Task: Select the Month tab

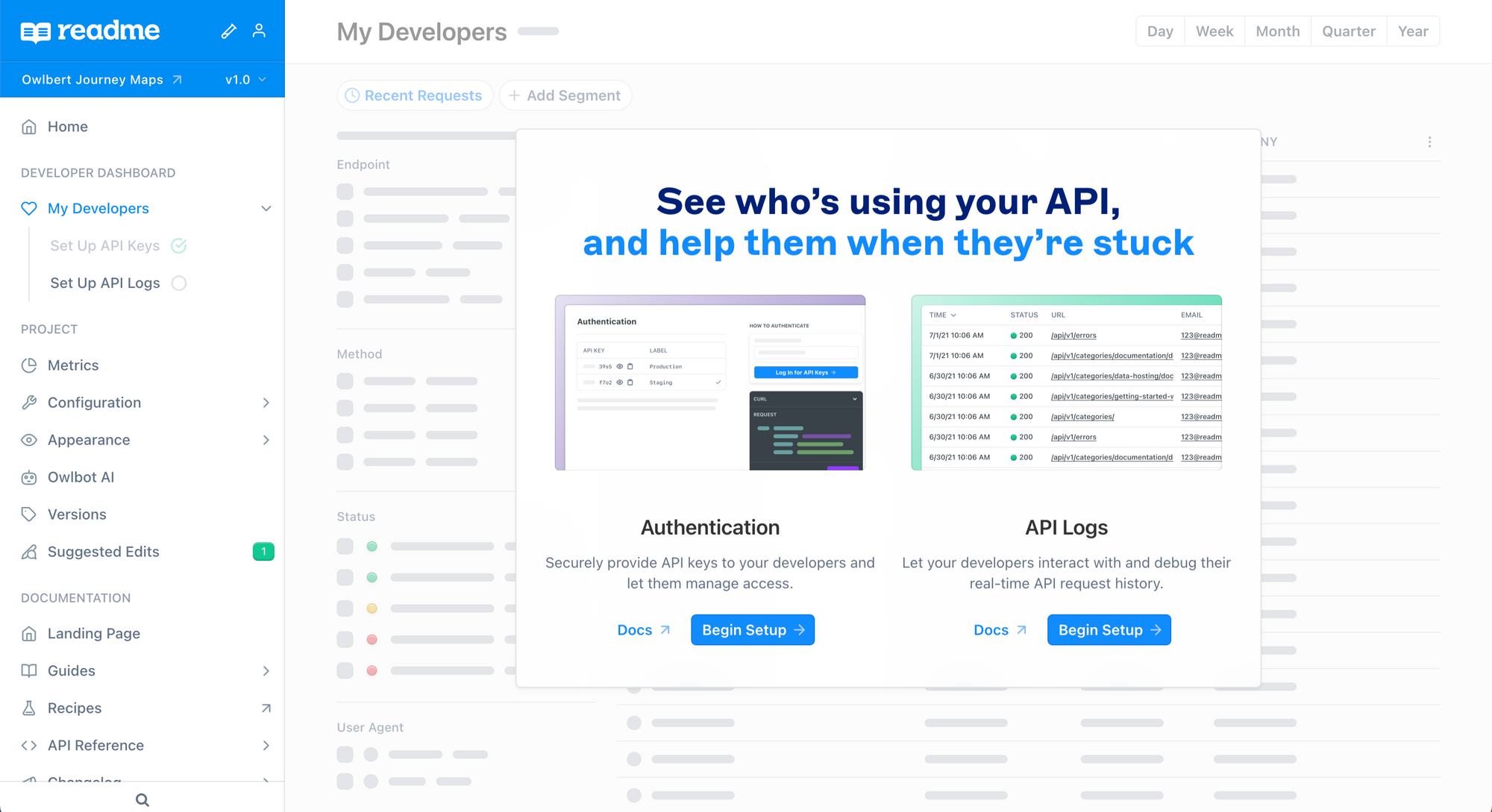Action: (x=1278, y=31)
